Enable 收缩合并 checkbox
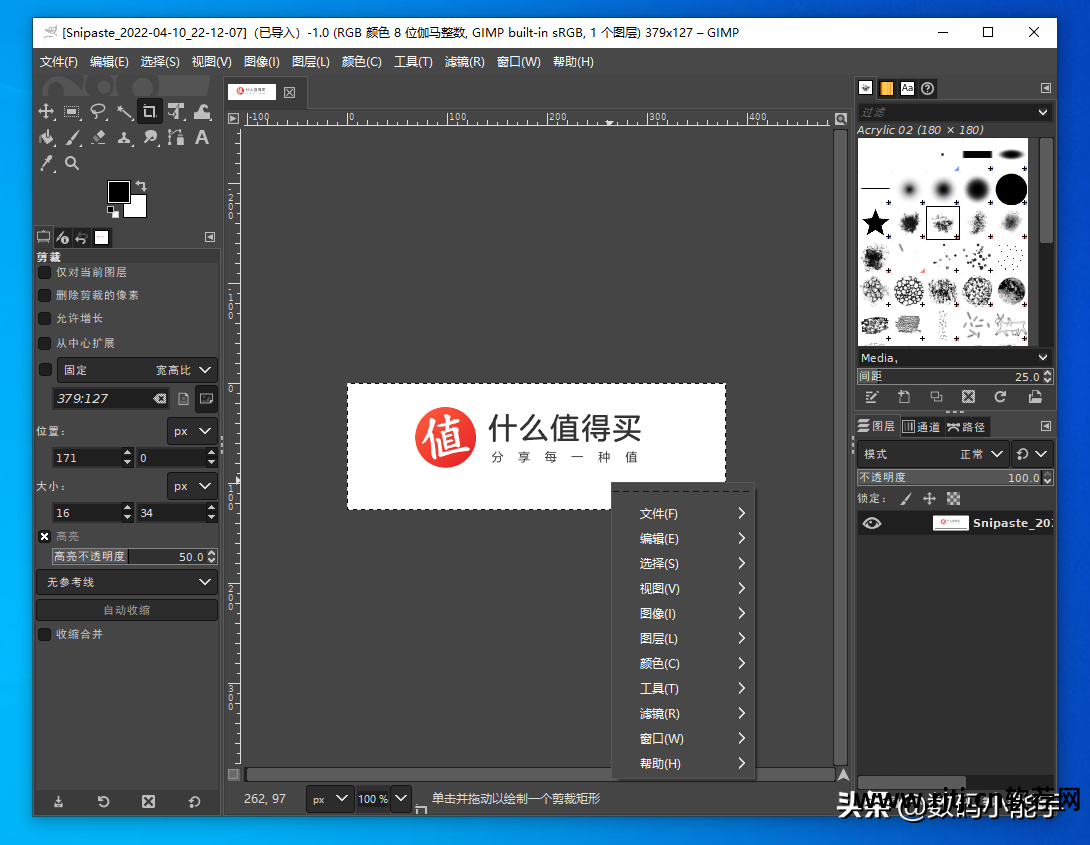 [44, 634]
